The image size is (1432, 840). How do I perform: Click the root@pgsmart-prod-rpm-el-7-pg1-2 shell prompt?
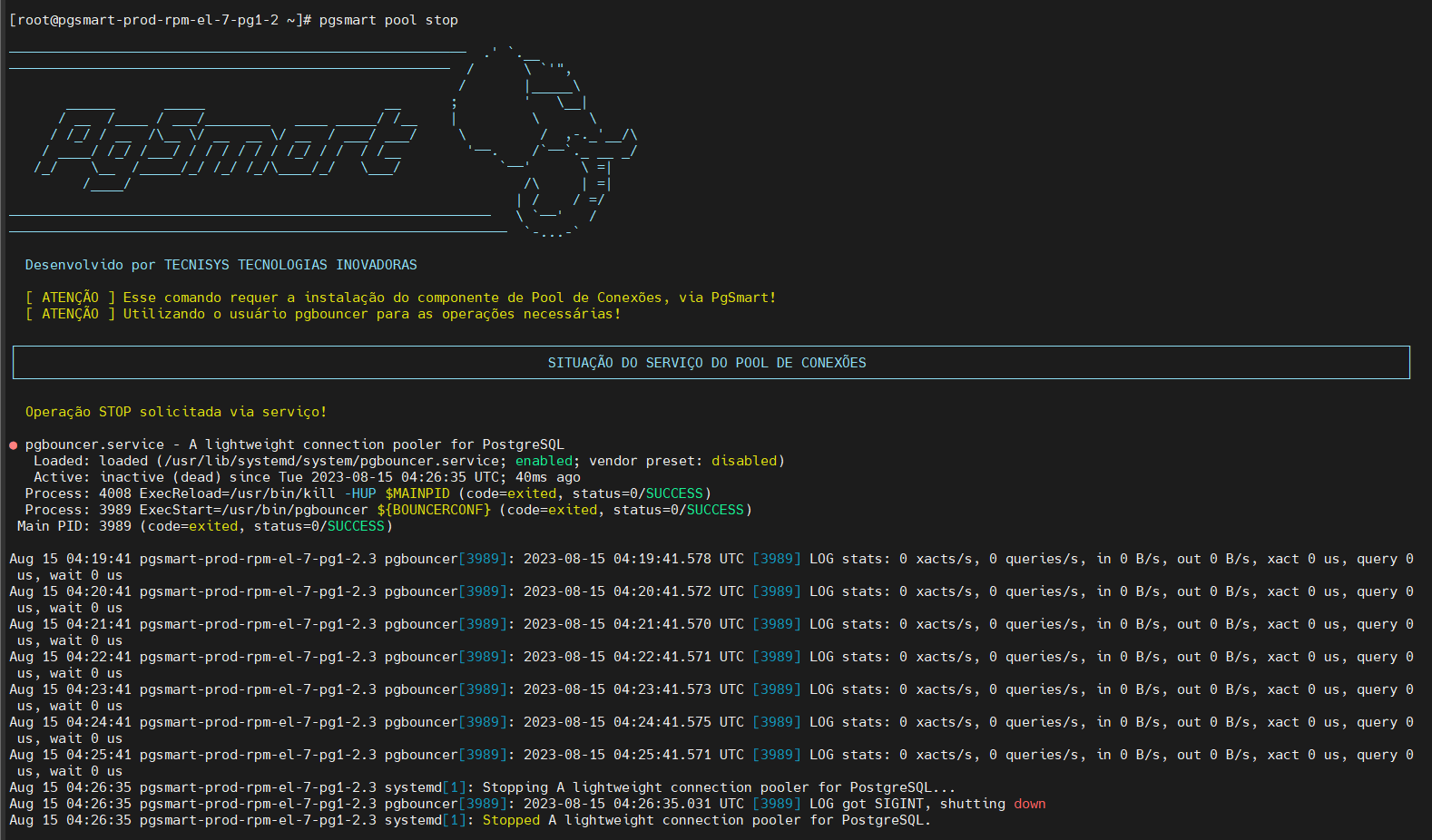pos(160,20)
